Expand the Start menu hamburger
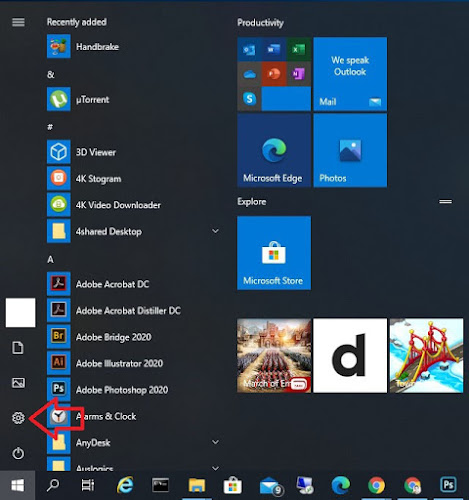469x500 pixels. point(18,22)
